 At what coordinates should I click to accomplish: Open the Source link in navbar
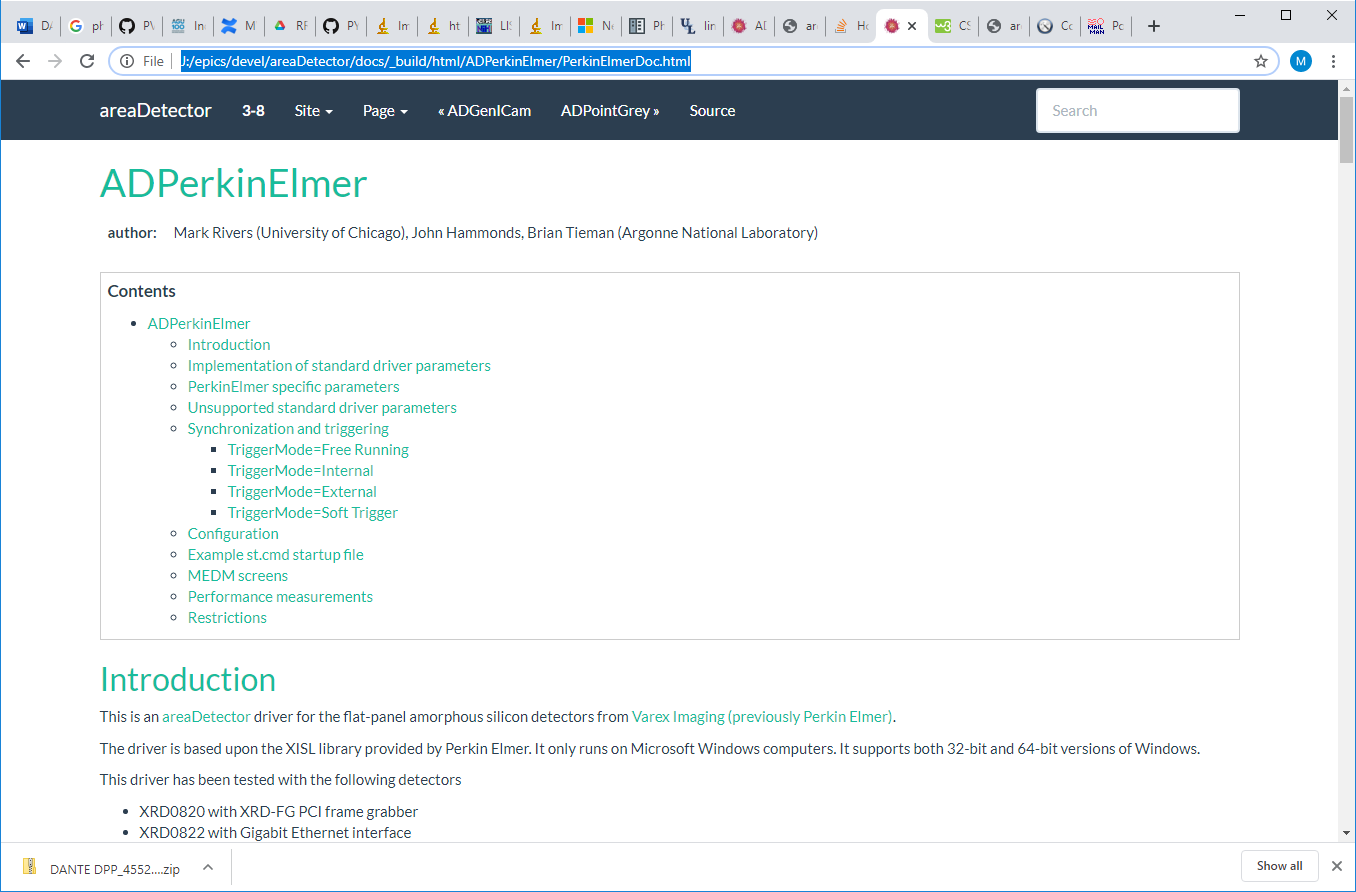(x=712, y=111)
